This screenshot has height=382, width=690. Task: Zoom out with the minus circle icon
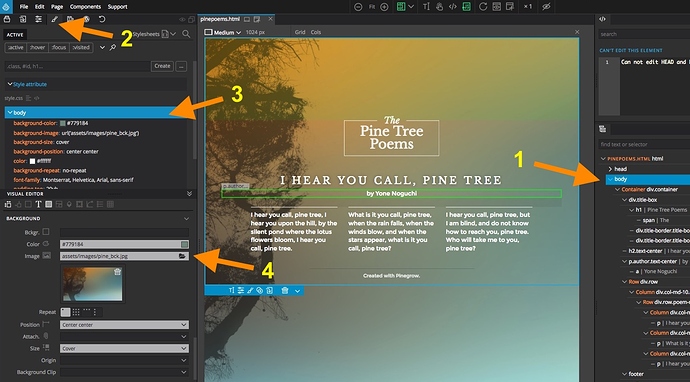(x=358, y=7)
